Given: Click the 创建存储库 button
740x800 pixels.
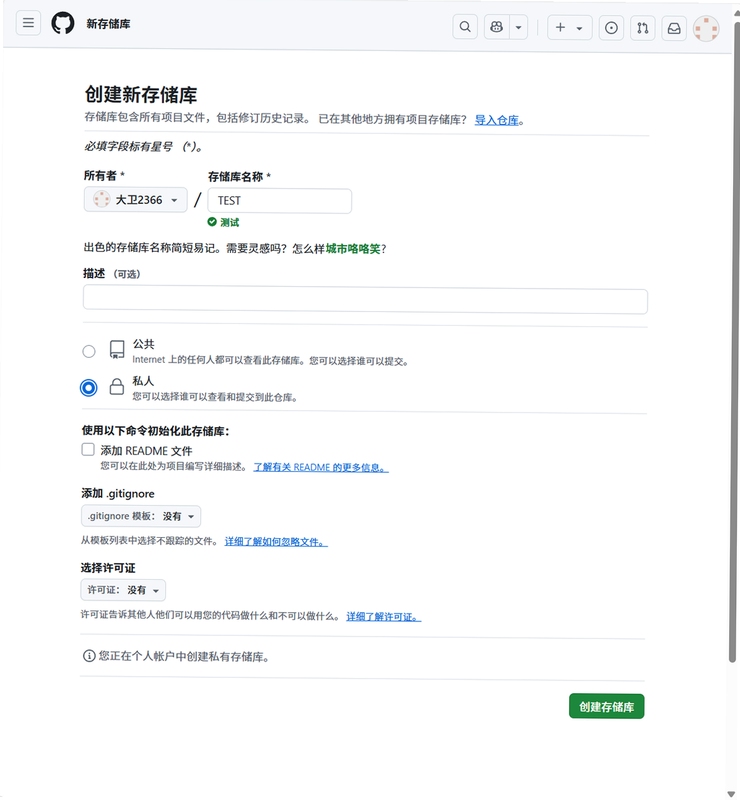Looking at the screenshot, I should click(607, 707).
